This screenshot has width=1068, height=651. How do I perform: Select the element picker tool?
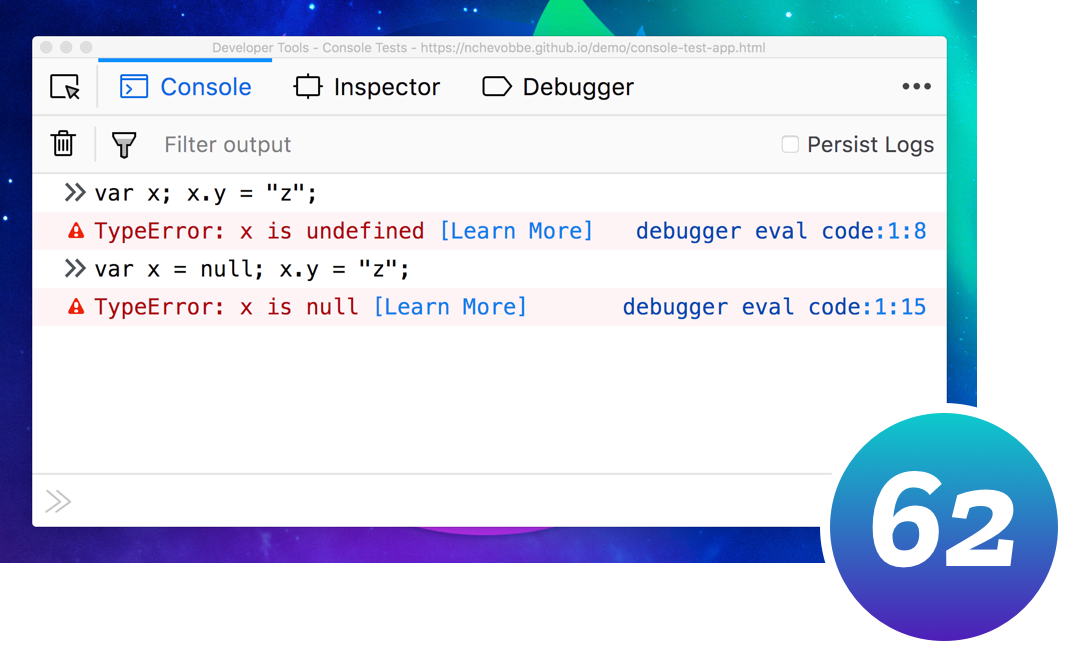click(62, 87)
